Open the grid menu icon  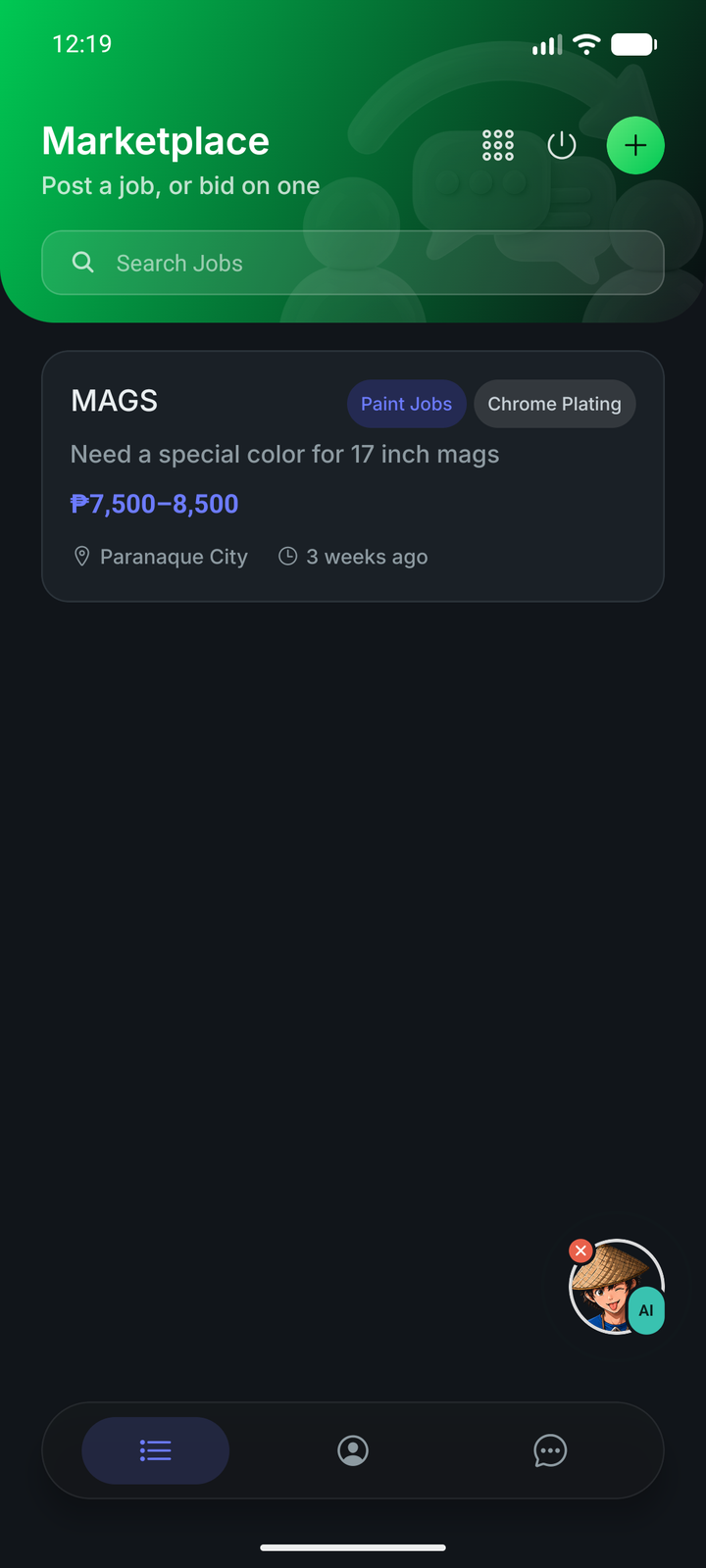point(498,145)
